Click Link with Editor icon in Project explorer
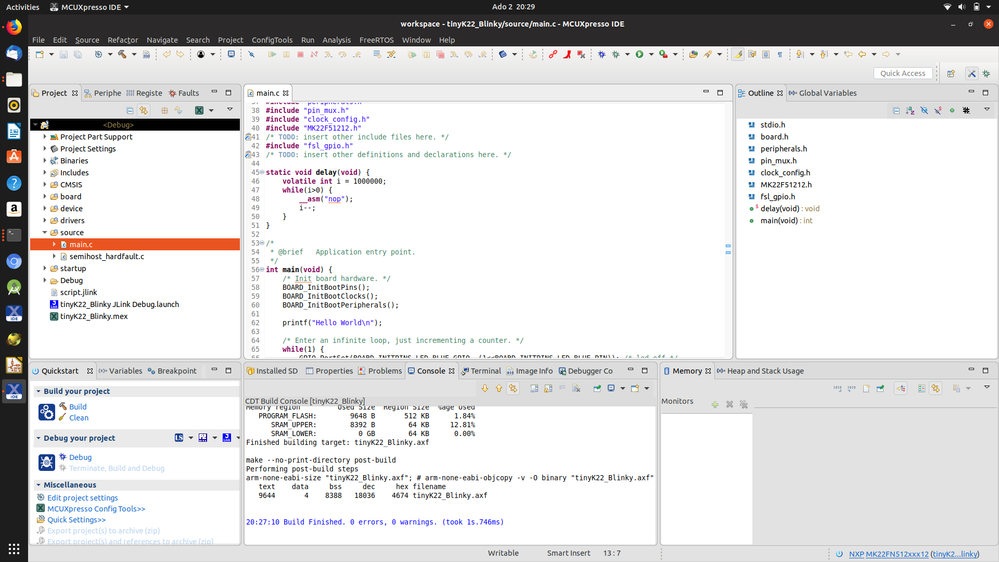Viewport: 999px width, 562px height. 143,110
